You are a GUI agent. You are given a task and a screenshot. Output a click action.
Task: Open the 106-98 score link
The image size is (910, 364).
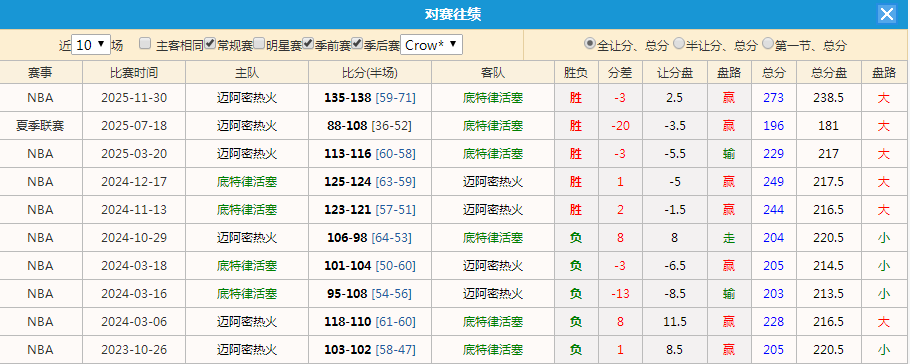tap(347, 237)
